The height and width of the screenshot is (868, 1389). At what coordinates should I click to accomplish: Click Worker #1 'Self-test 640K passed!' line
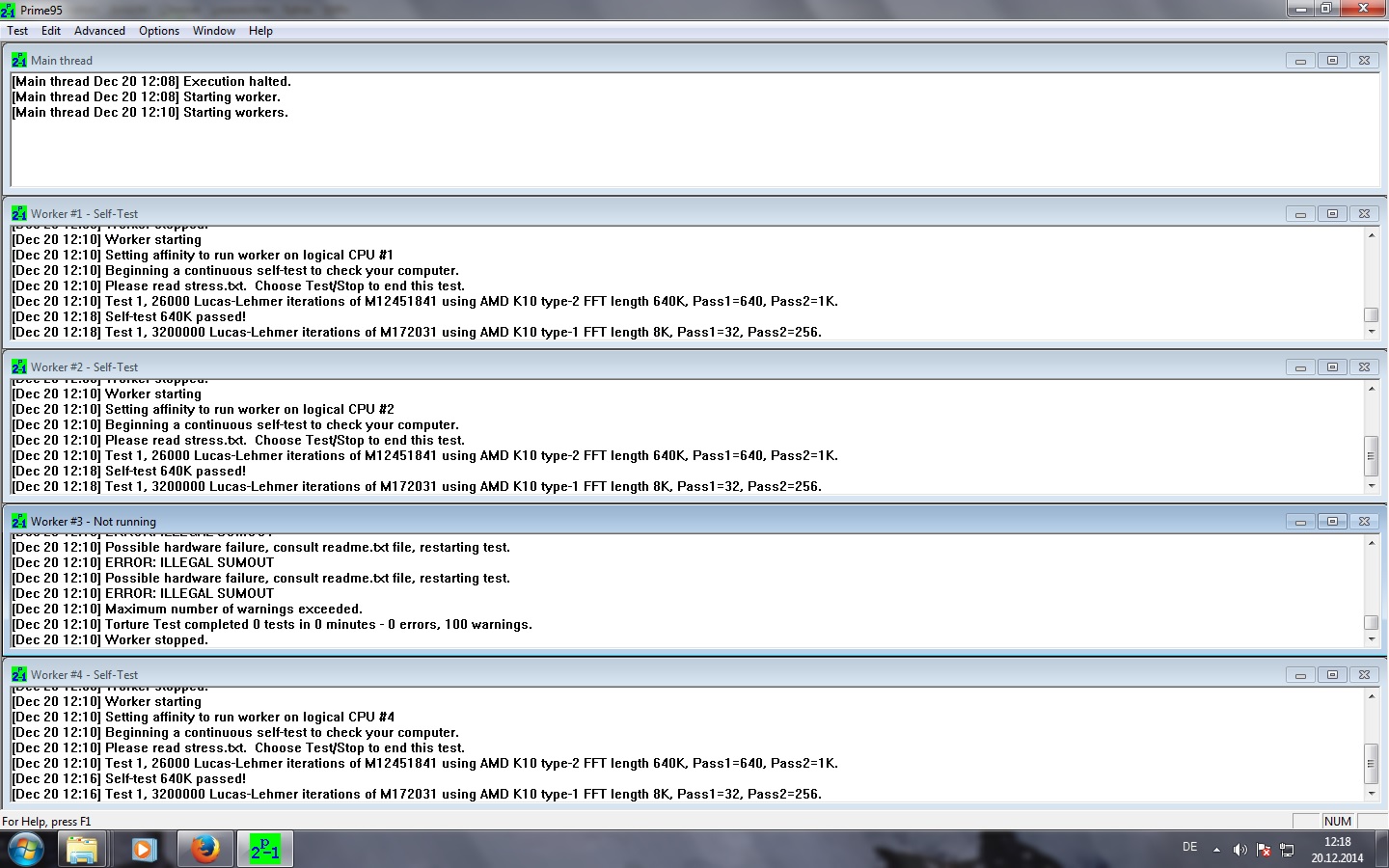point(129,316)
